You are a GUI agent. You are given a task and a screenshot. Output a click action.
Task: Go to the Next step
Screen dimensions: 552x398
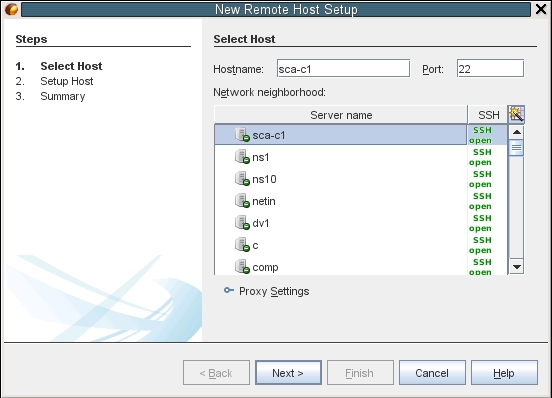288,373
